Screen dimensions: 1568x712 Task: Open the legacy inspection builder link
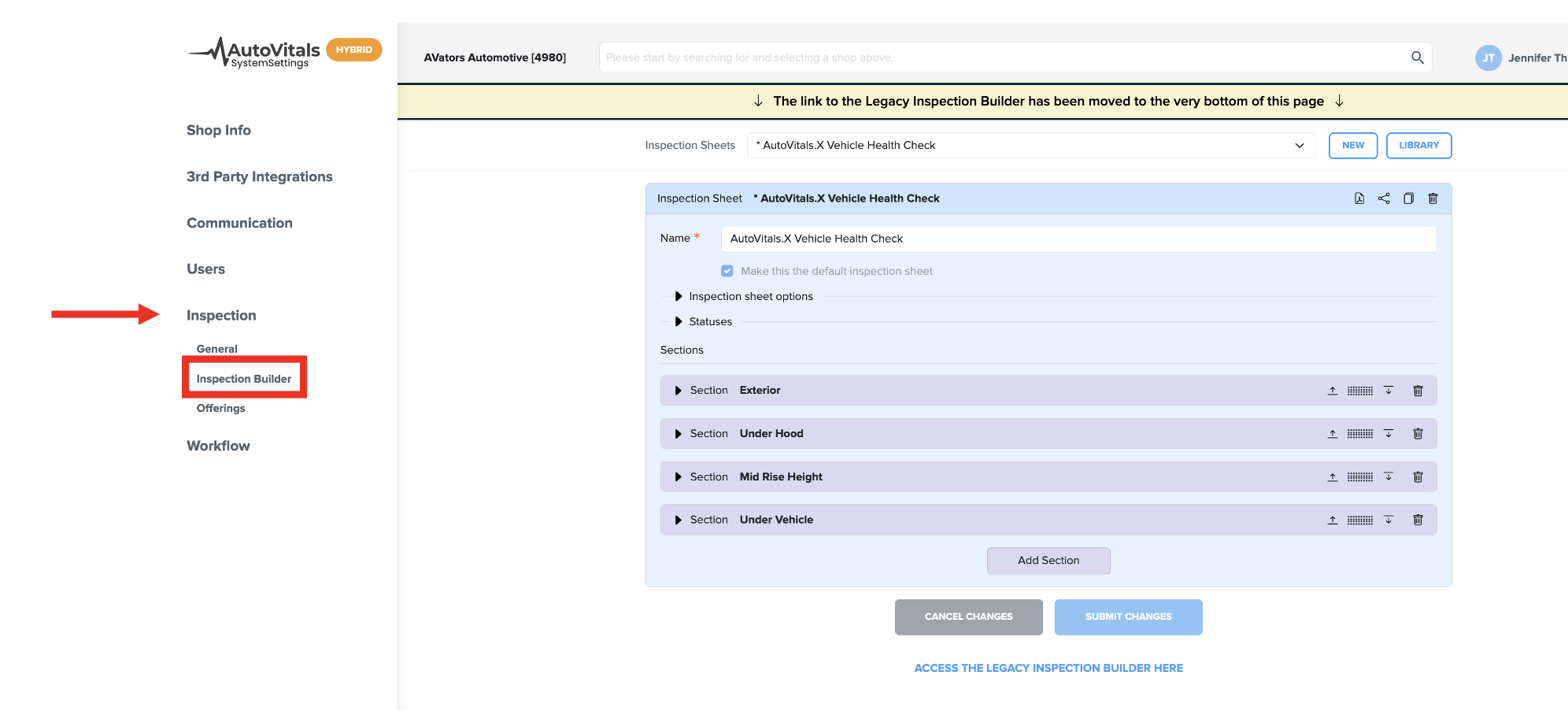click(1048, 668)
